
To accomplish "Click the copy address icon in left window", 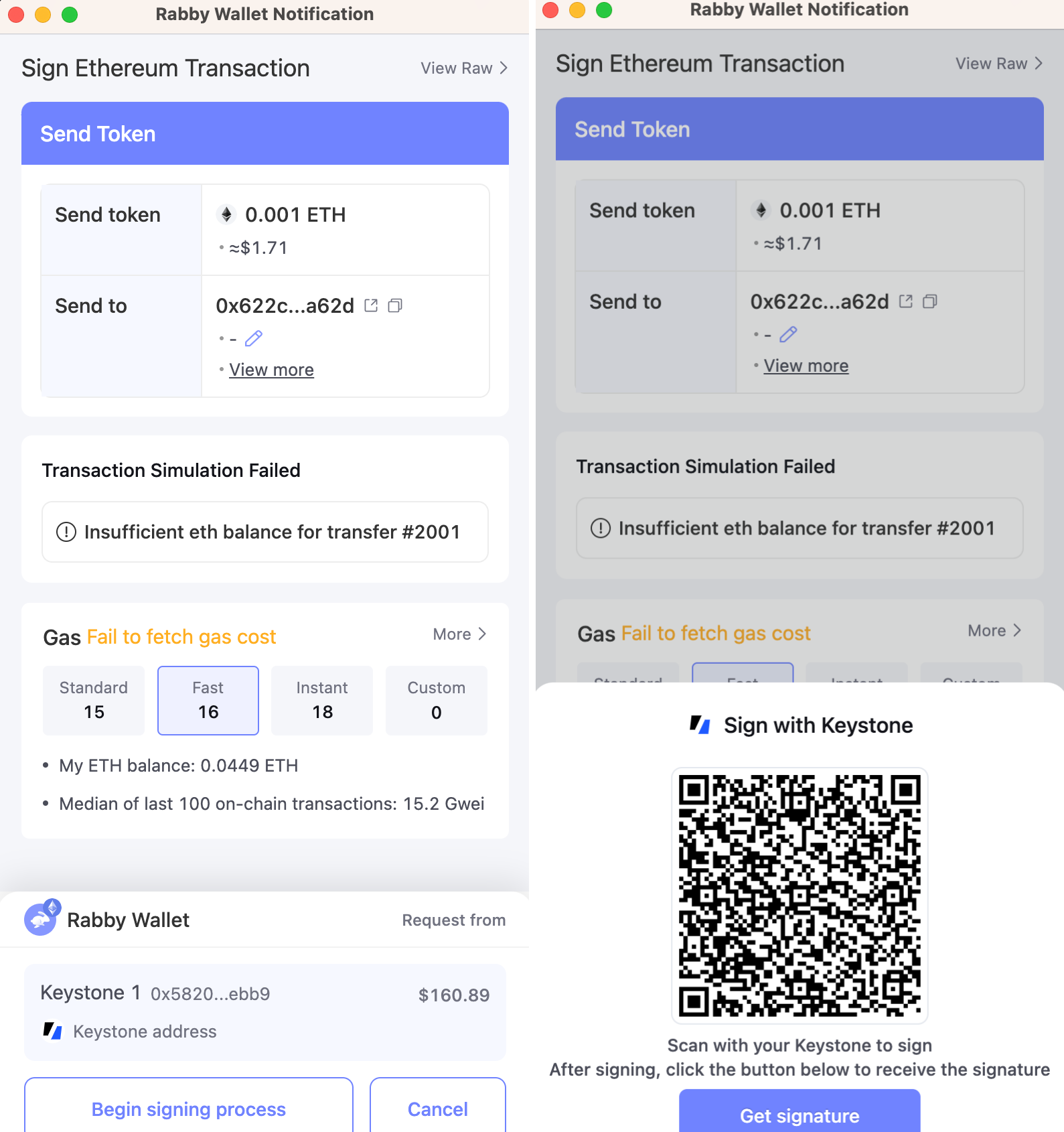I will 395,305.
